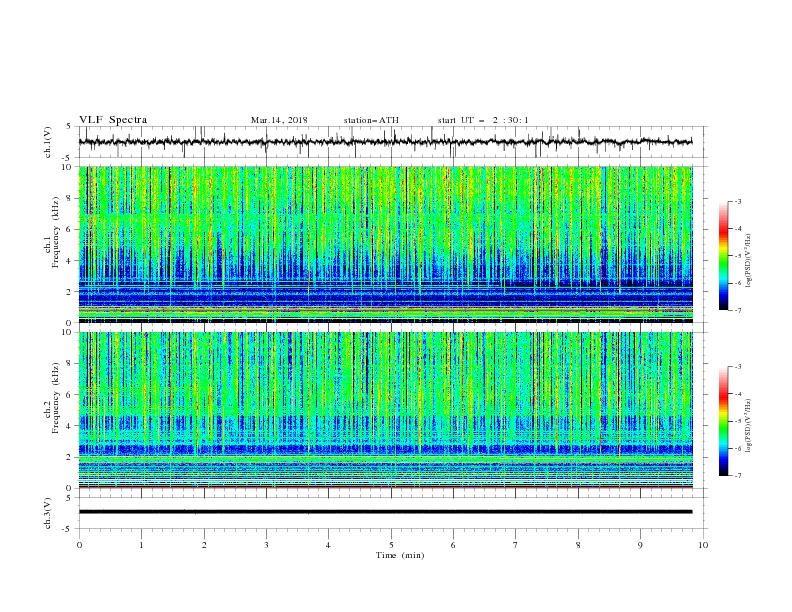The height and width of the screenshot is (612, 792).
Task: Click the "6" kHz tick on ch.2 frequency axis
Action: coord(69,395)
